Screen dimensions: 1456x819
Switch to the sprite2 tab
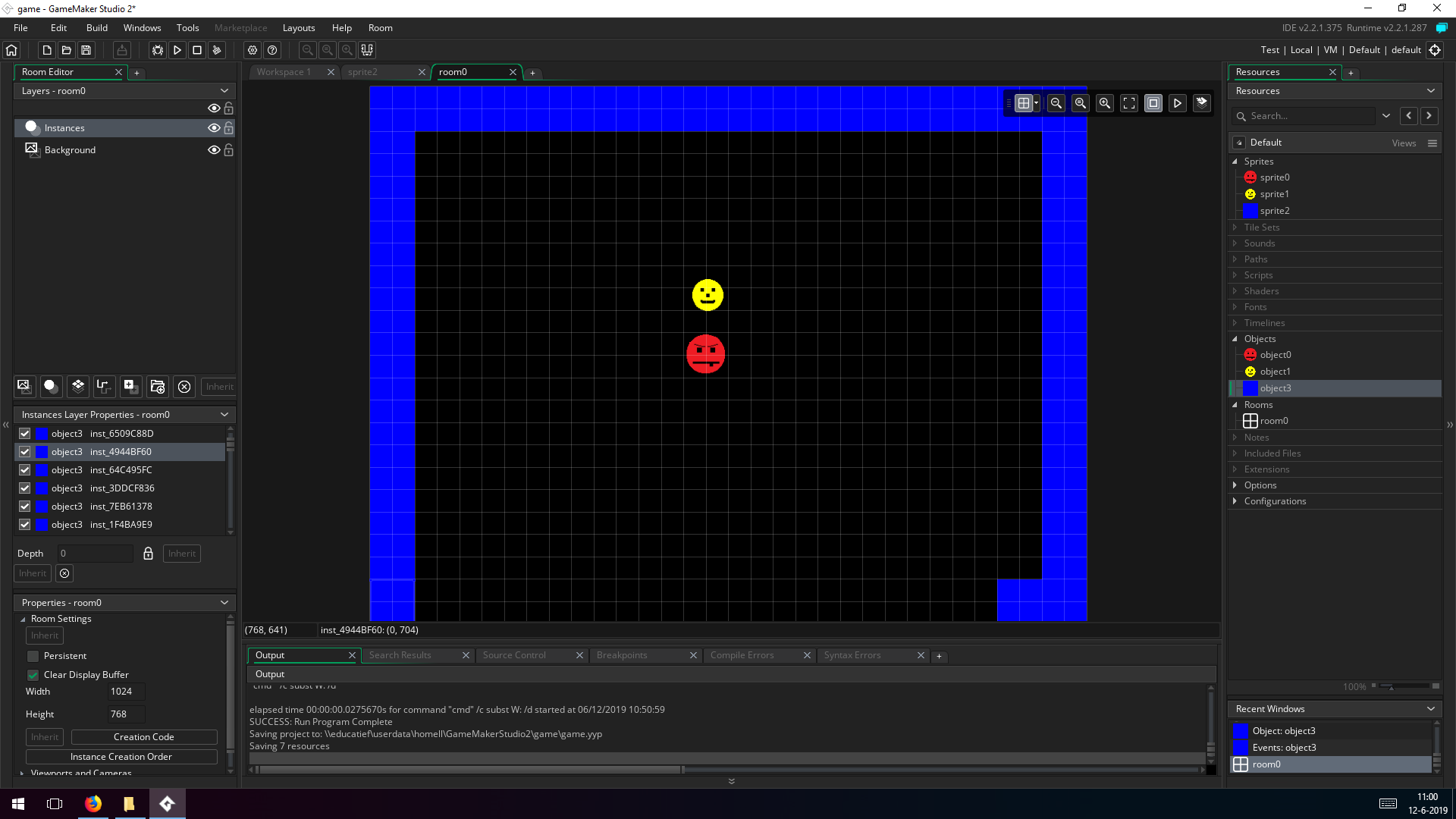363,72
